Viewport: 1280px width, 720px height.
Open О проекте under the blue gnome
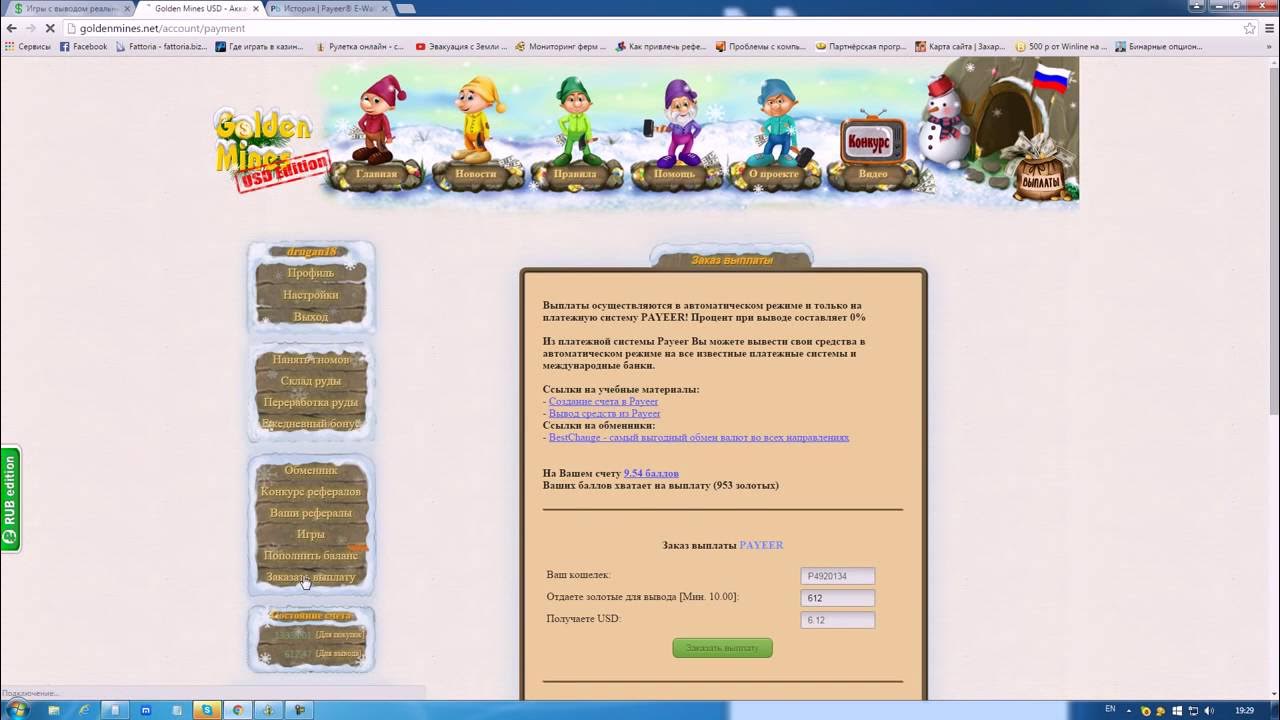(x=774, y=174)
